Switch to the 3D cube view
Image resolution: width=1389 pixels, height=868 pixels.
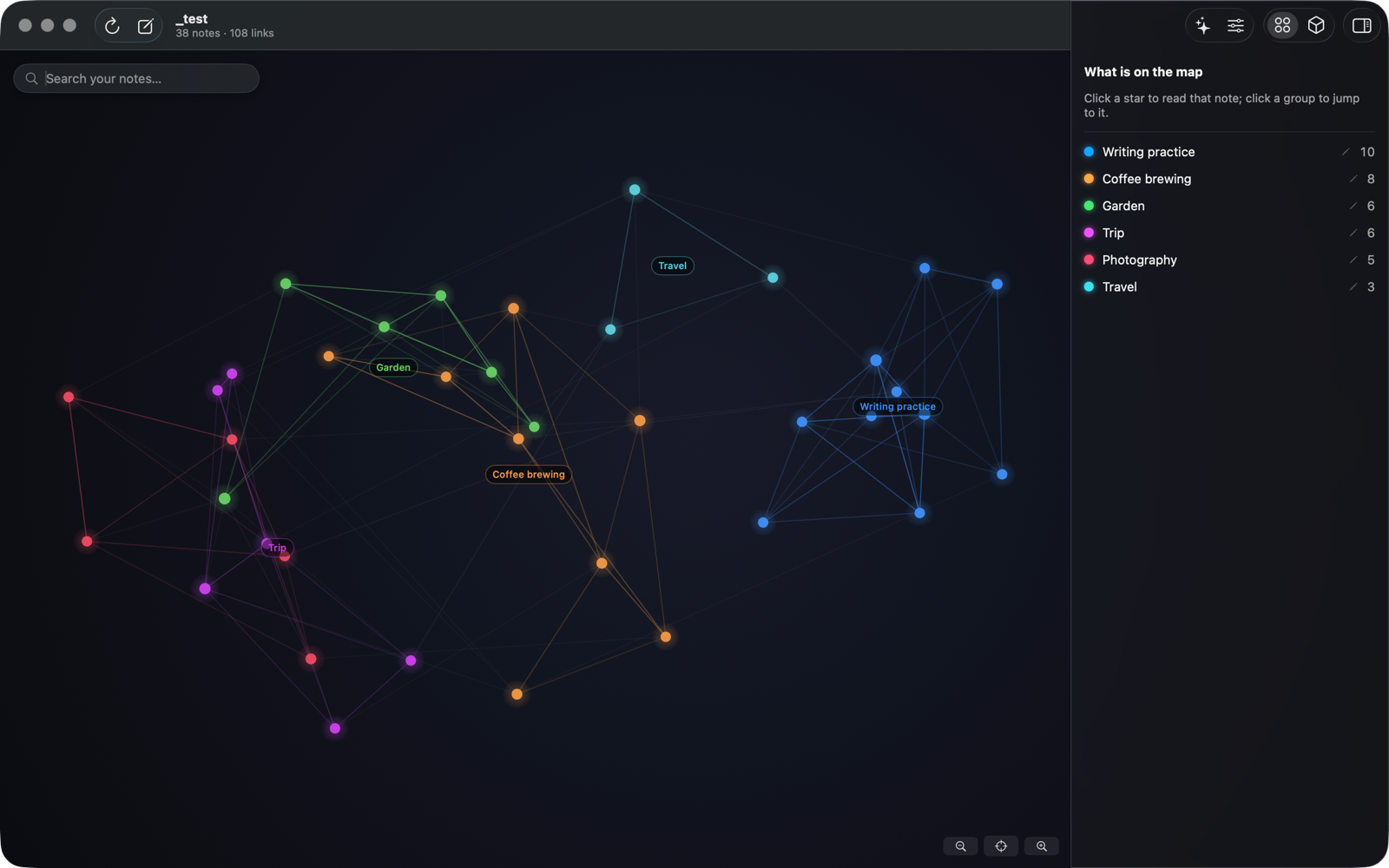(1316, 26)
